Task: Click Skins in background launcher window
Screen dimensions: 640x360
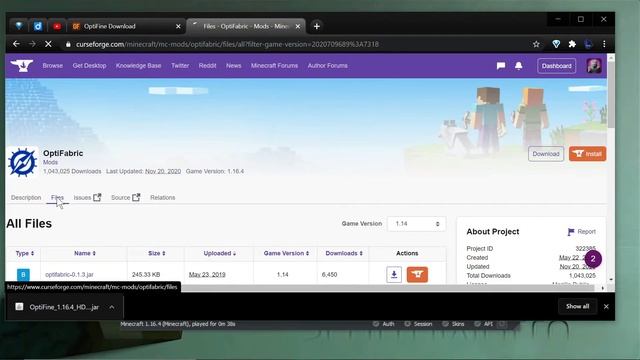Action: (458, 324)
